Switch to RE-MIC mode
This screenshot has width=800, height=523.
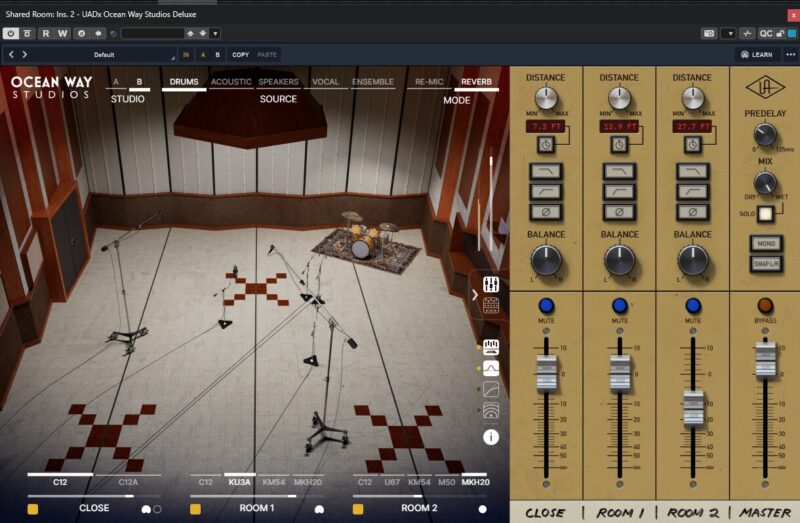point(429,82)
